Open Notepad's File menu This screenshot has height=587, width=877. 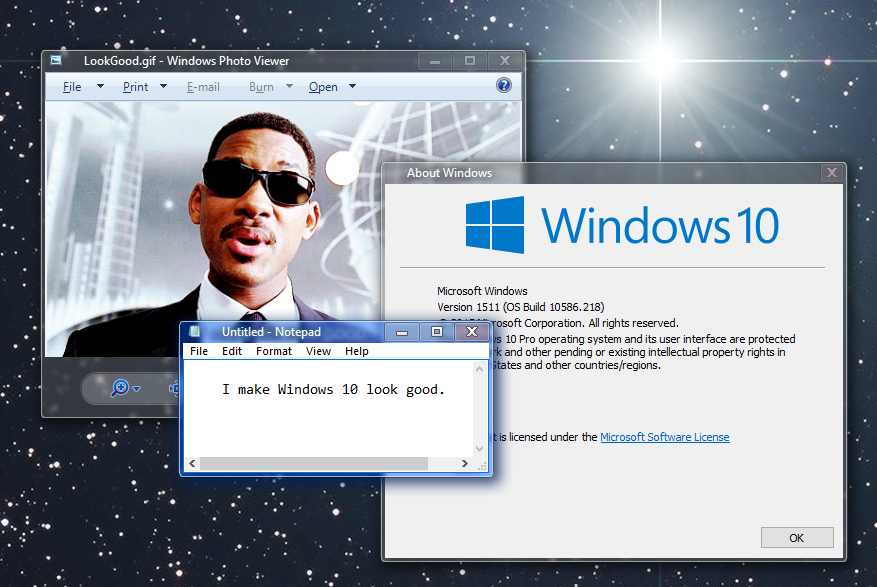pyautogui.click(x=199, y=351)
